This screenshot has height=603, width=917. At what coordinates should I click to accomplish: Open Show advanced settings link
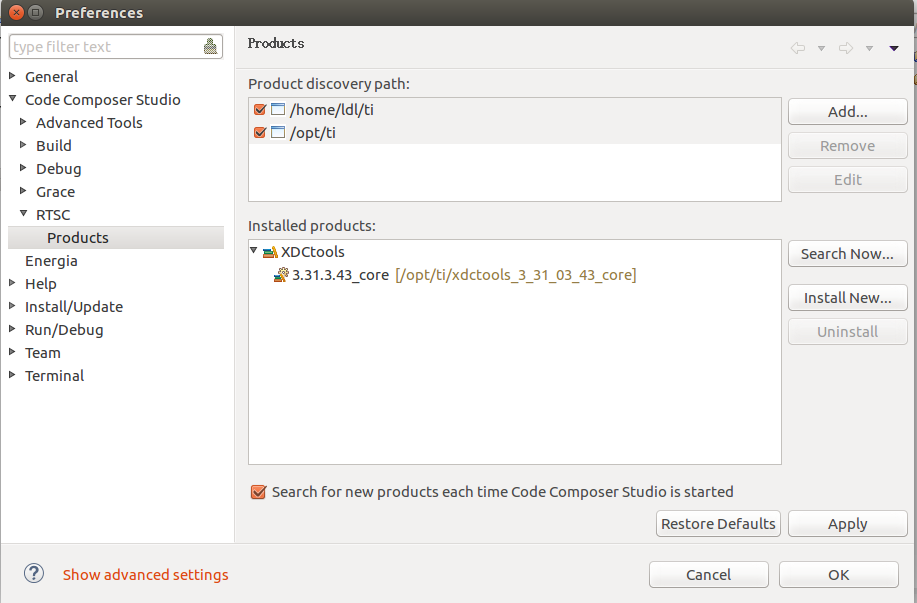pos(146,575)
